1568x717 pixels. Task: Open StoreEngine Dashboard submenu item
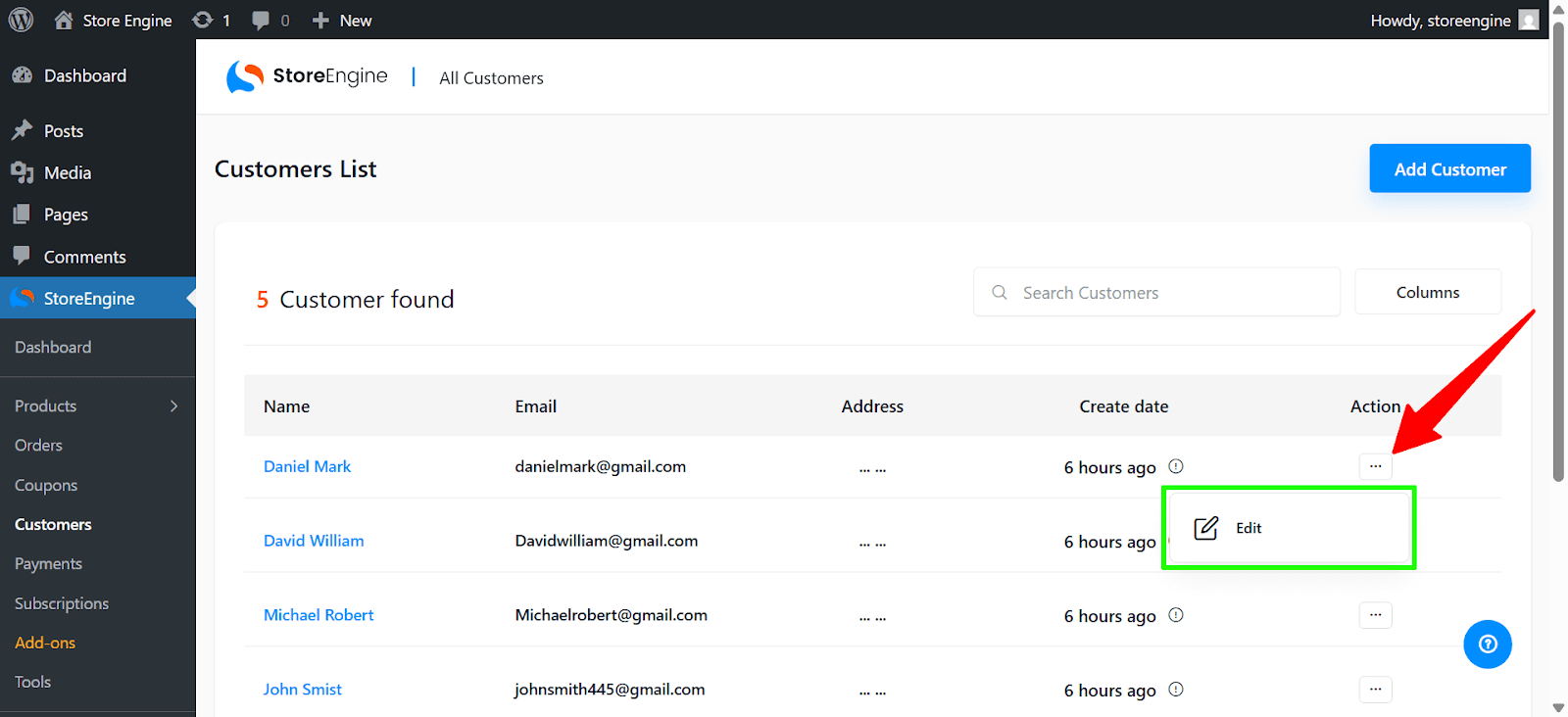(53, 347)
